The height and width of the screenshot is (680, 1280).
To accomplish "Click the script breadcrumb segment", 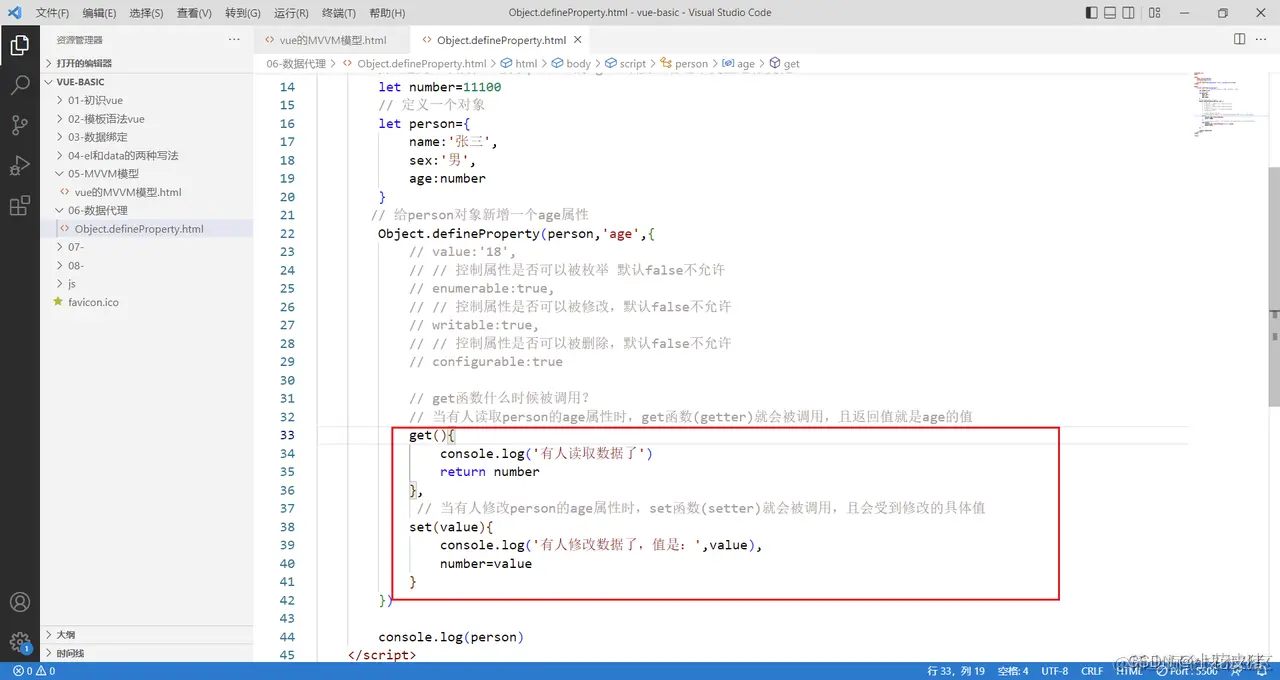I will click(625, 63).
